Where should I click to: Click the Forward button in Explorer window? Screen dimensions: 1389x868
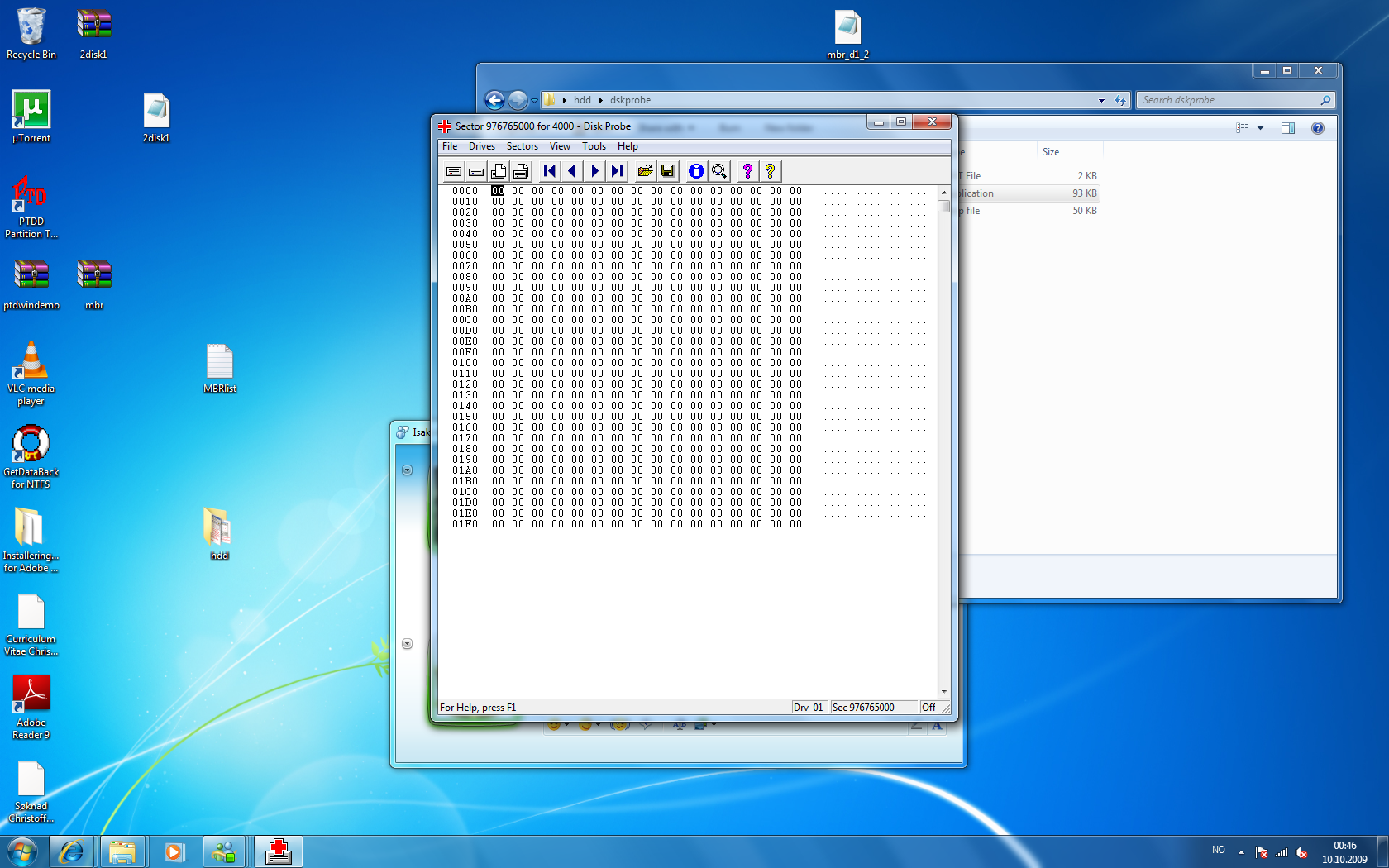click(518, 100)
